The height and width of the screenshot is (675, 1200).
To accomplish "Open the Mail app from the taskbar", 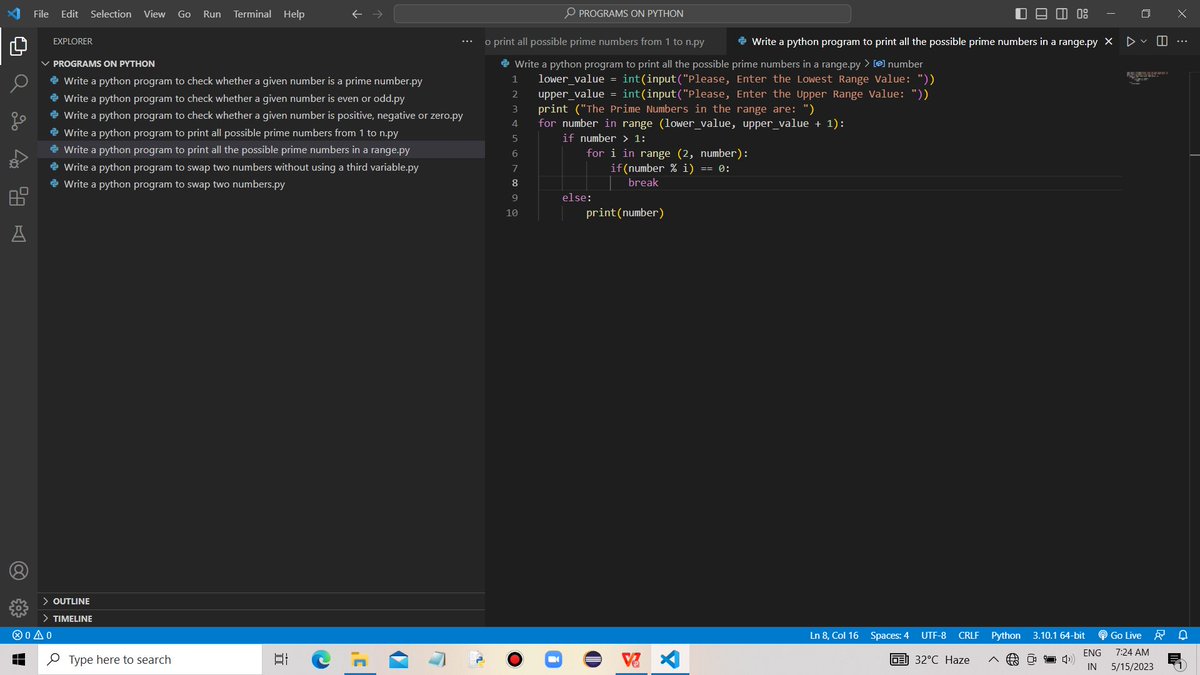I will (397, 659).
